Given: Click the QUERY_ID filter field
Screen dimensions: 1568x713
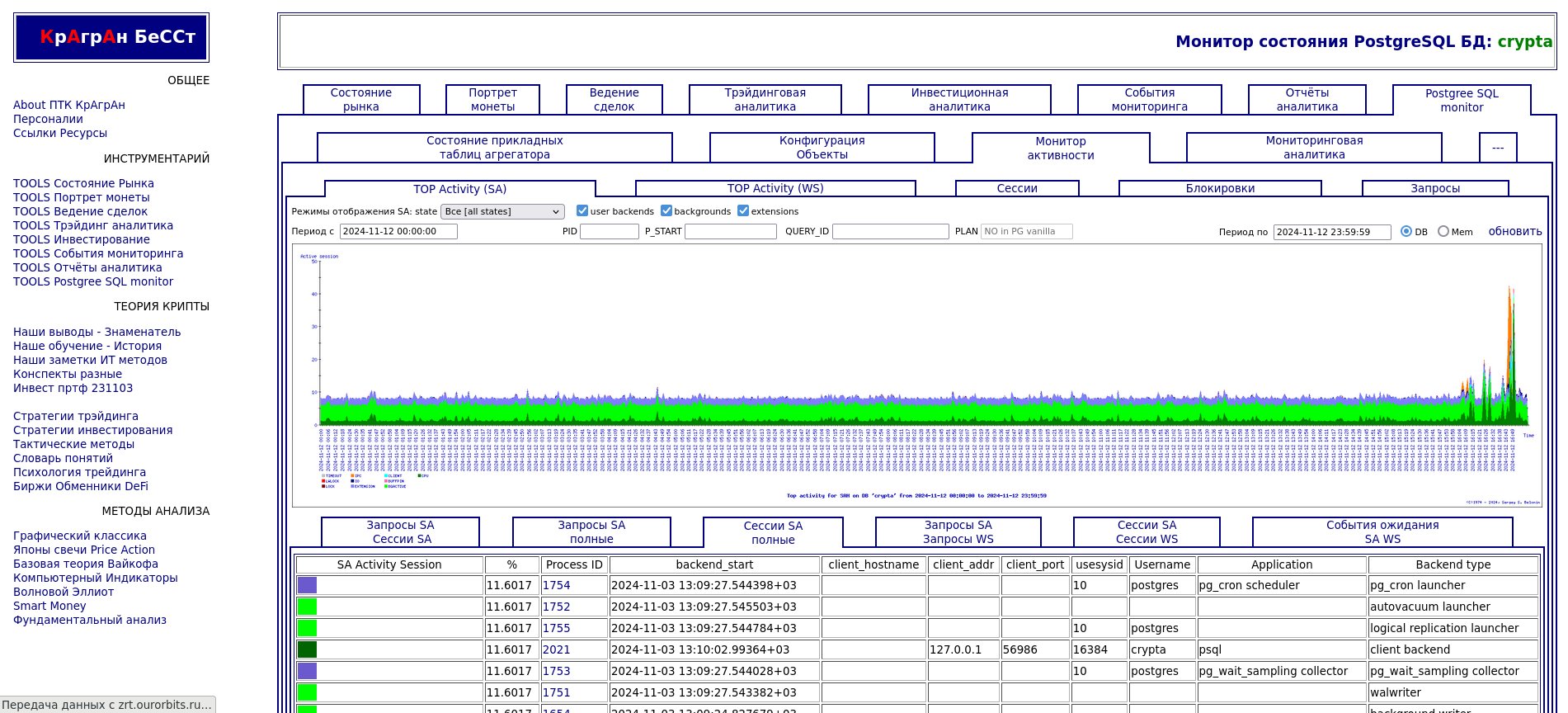Looking at the screenshot, I should [x=890, y=232].
